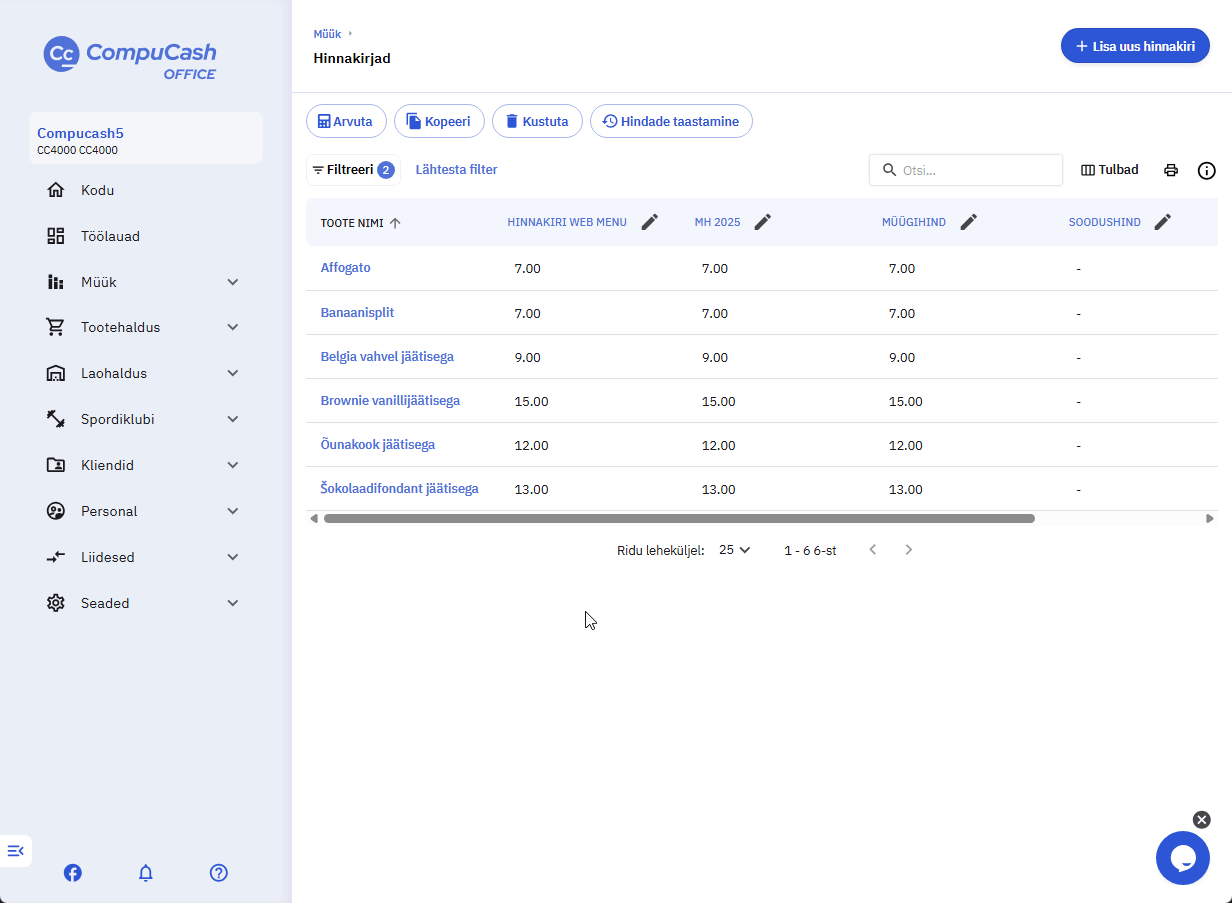Viewport: 1232px width, 903px height.
Task: Close the chat widget with the X
Action: (1202, 820)
